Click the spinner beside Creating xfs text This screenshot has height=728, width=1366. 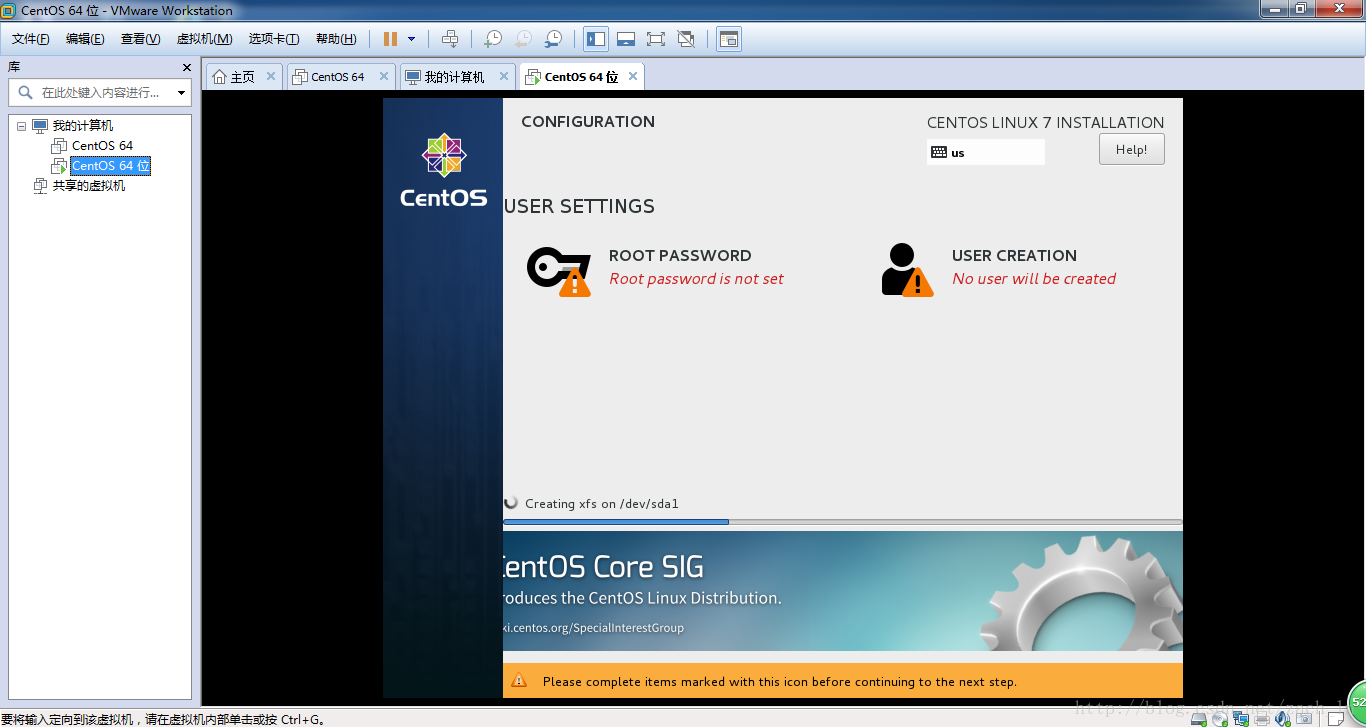511,503
